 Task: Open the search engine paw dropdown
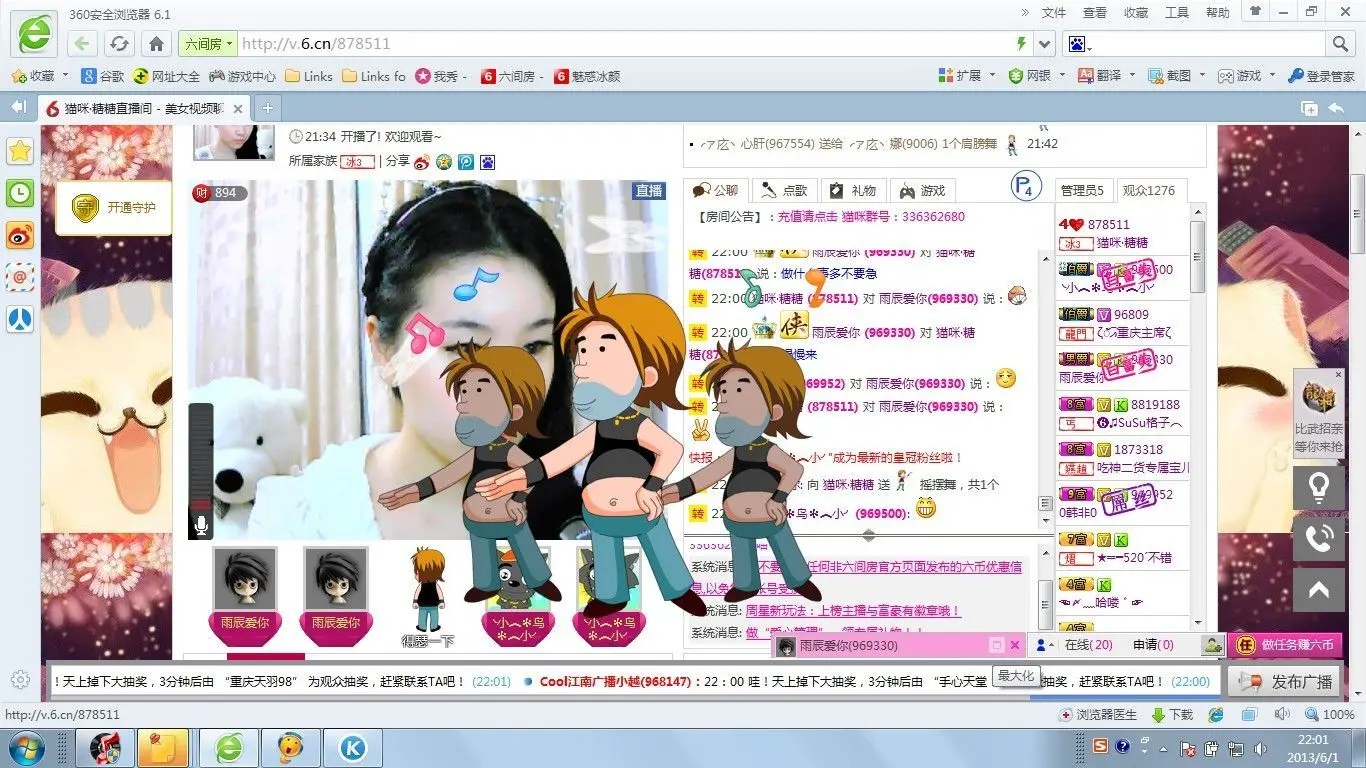pos(1080,44)
